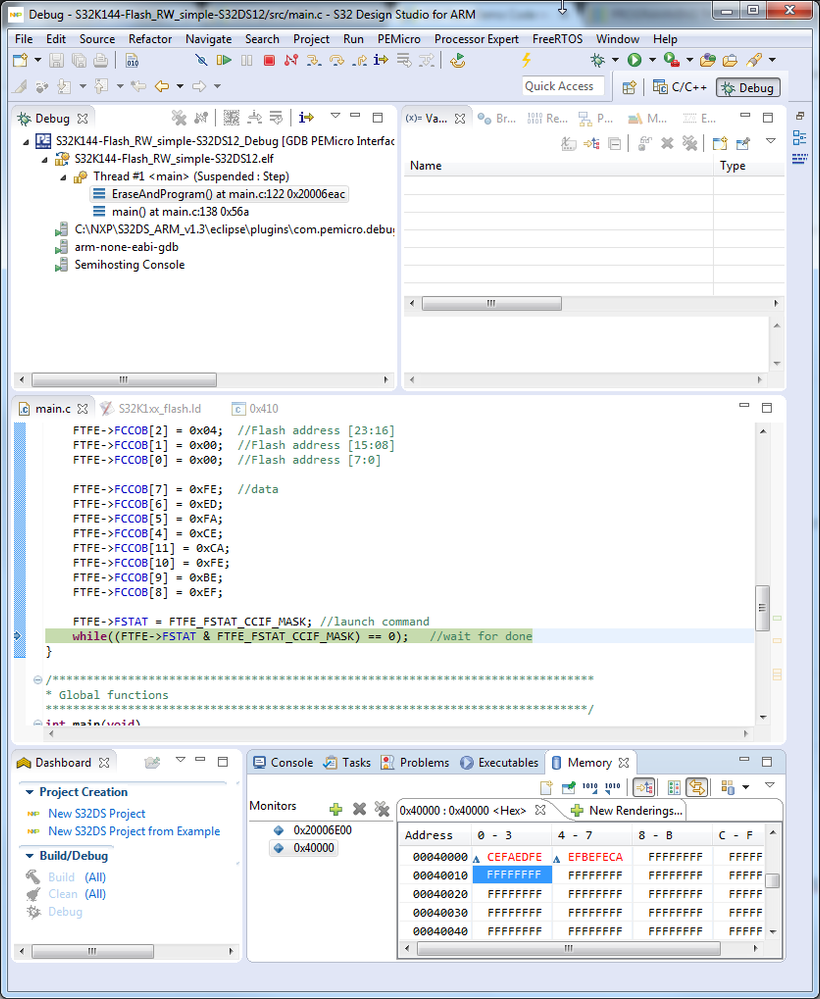This screenshot has width=820, height=999.
Task: Switch to the C/C++ perspective
Action: (680, 87)
